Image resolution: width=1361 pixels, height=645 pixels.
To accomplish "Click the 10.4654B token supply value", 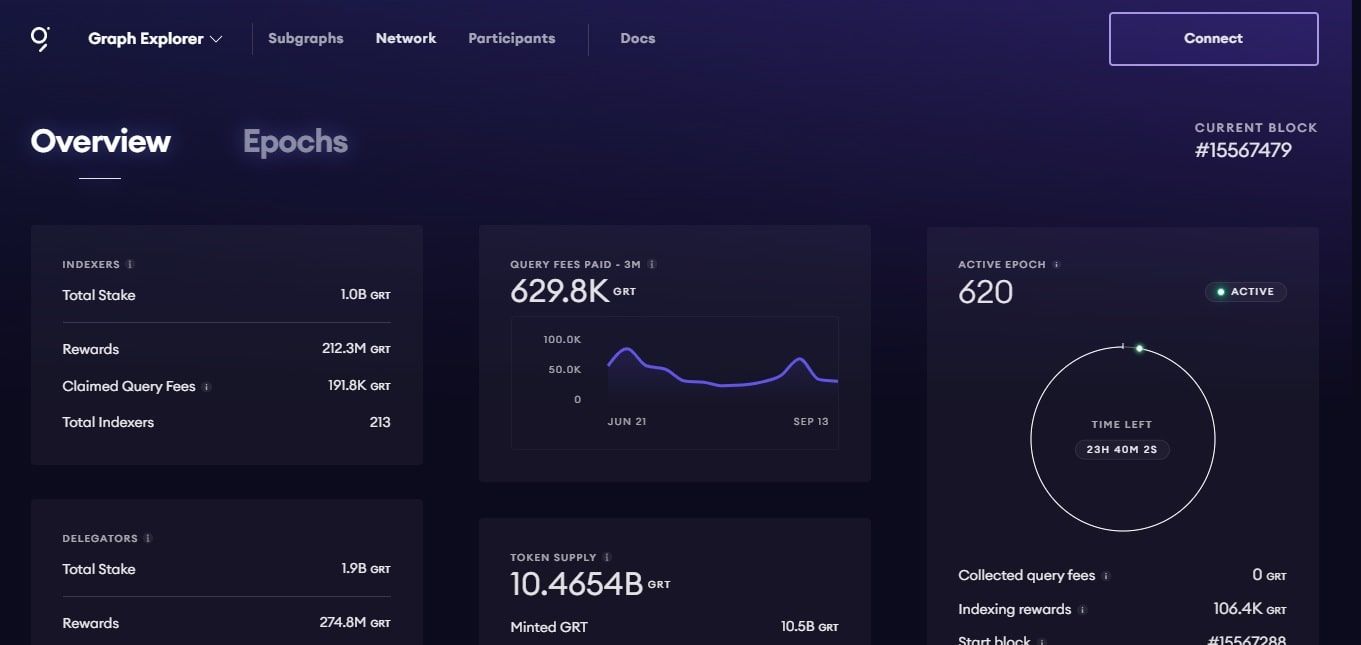I will coord(576,584).
